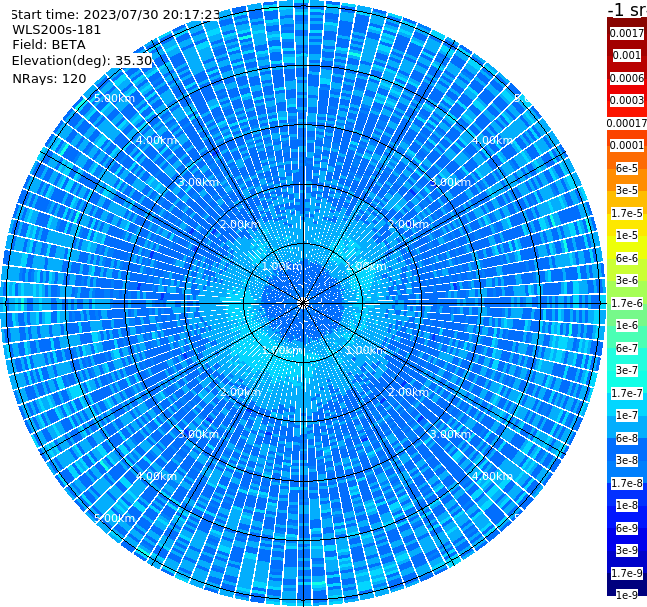Click the 'Field: BETA' label
The height and width of the screenshot is (607, 647).
(49, 45)
